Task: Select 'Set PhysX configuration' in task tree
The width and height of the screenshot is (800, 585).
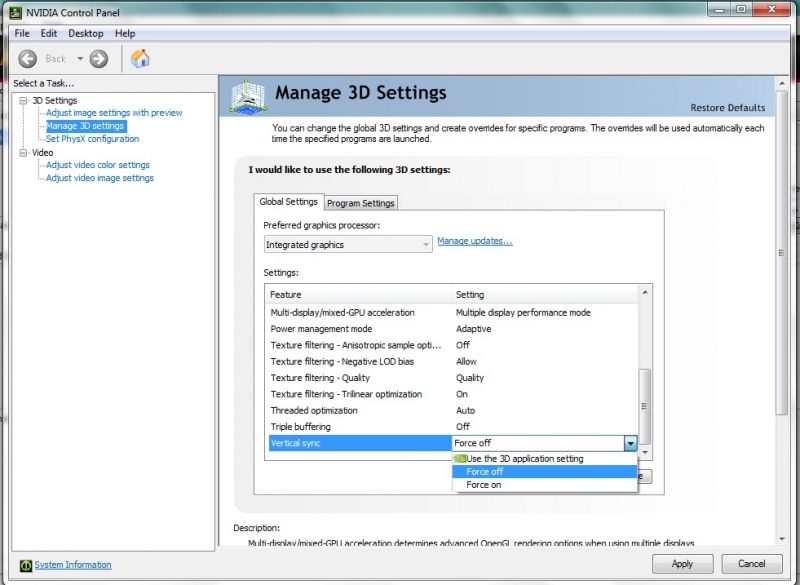Action: click(92, 139)
